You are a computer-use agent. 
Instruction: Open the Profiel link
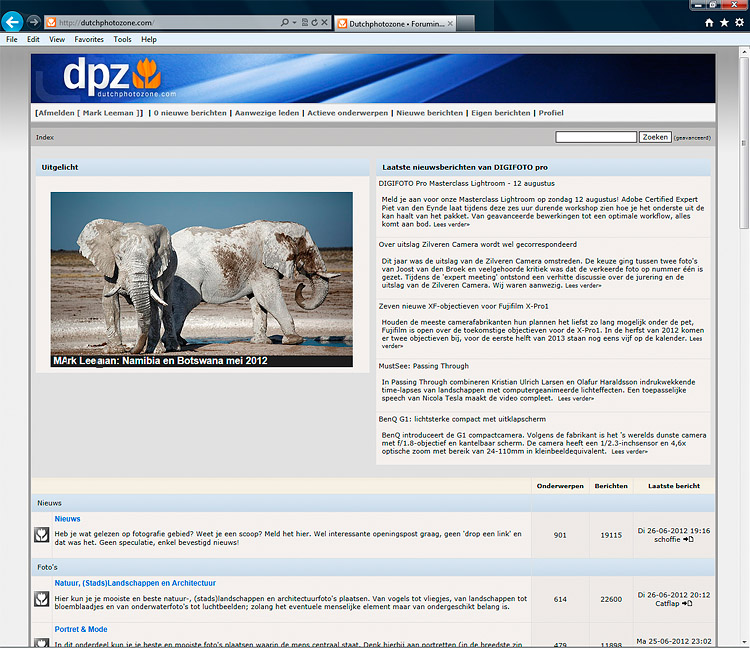(551, 113)
